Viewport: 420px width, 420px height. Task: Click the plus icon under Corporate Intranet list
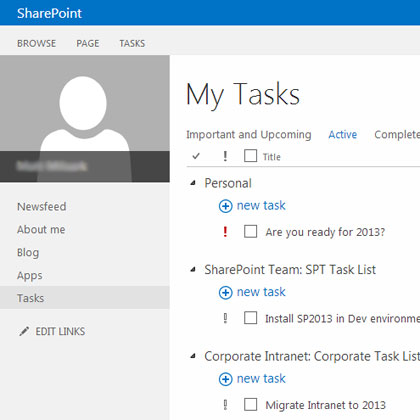click(x=225, y=379)
